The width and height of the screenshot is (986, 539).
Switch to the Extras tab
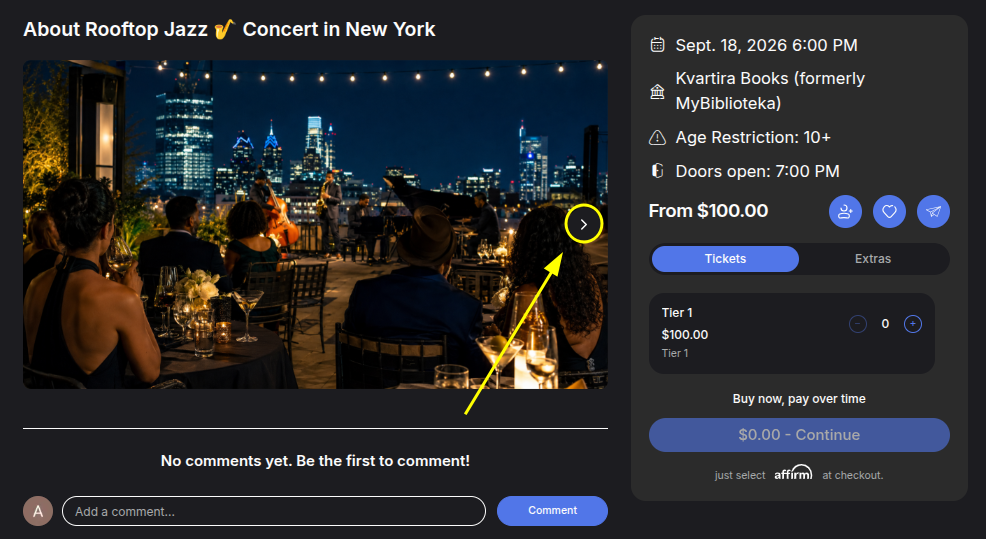click(873, 258)
